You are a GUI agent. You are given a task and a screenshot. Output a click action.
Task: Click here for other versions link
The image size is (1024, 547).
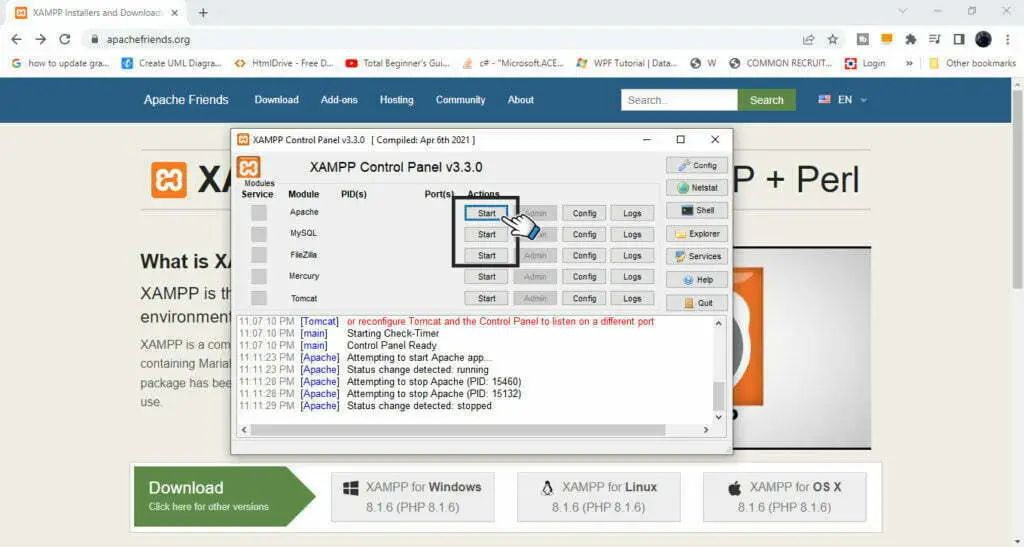(x=208, y=507)
